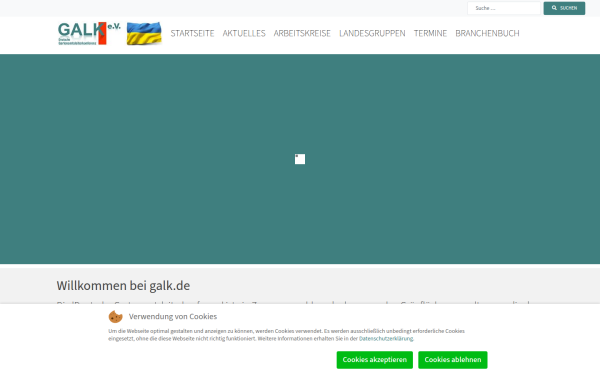Open the Branchenbuch menu item
600x375 pixels.
point(488,33)
